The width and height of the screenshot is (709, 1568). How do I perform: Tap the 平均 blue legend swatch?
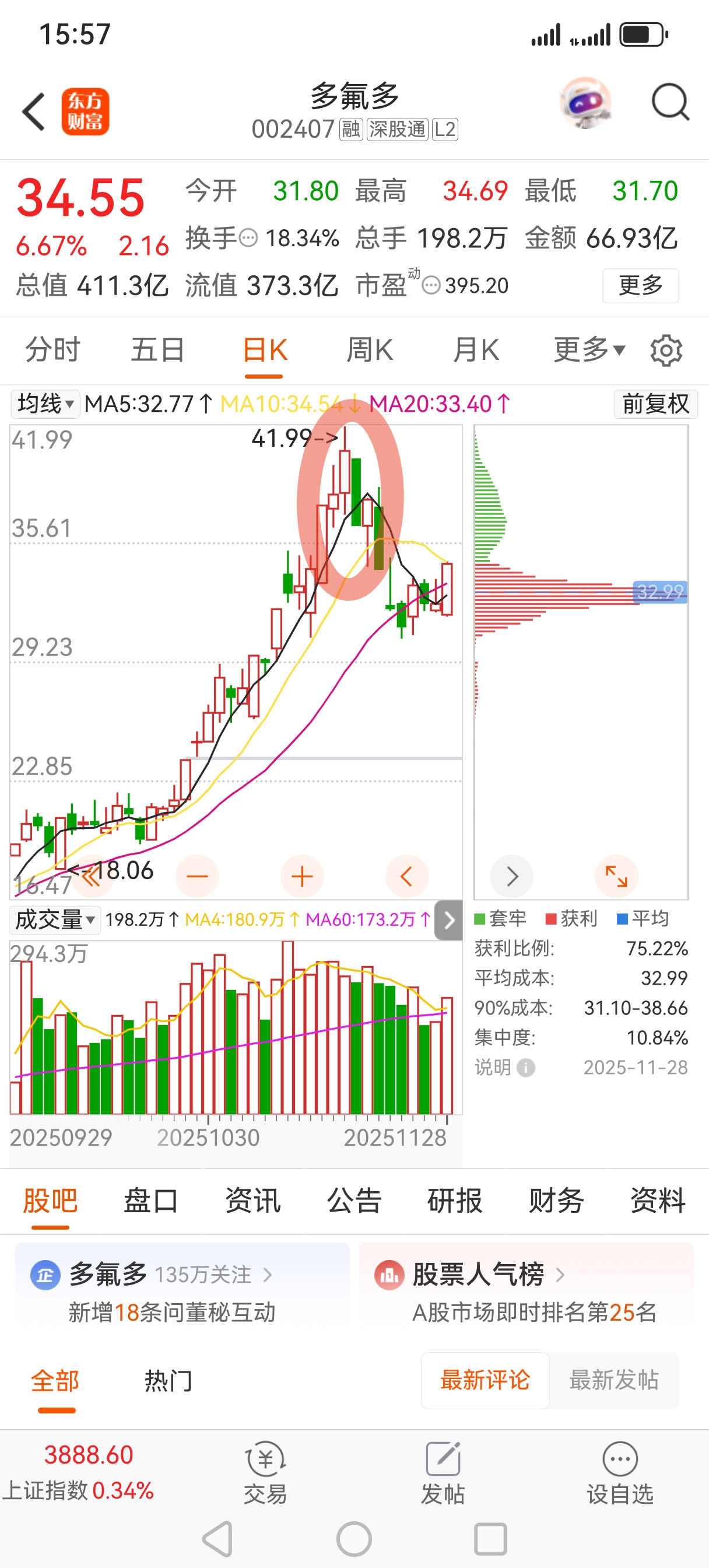pos(622,919)
